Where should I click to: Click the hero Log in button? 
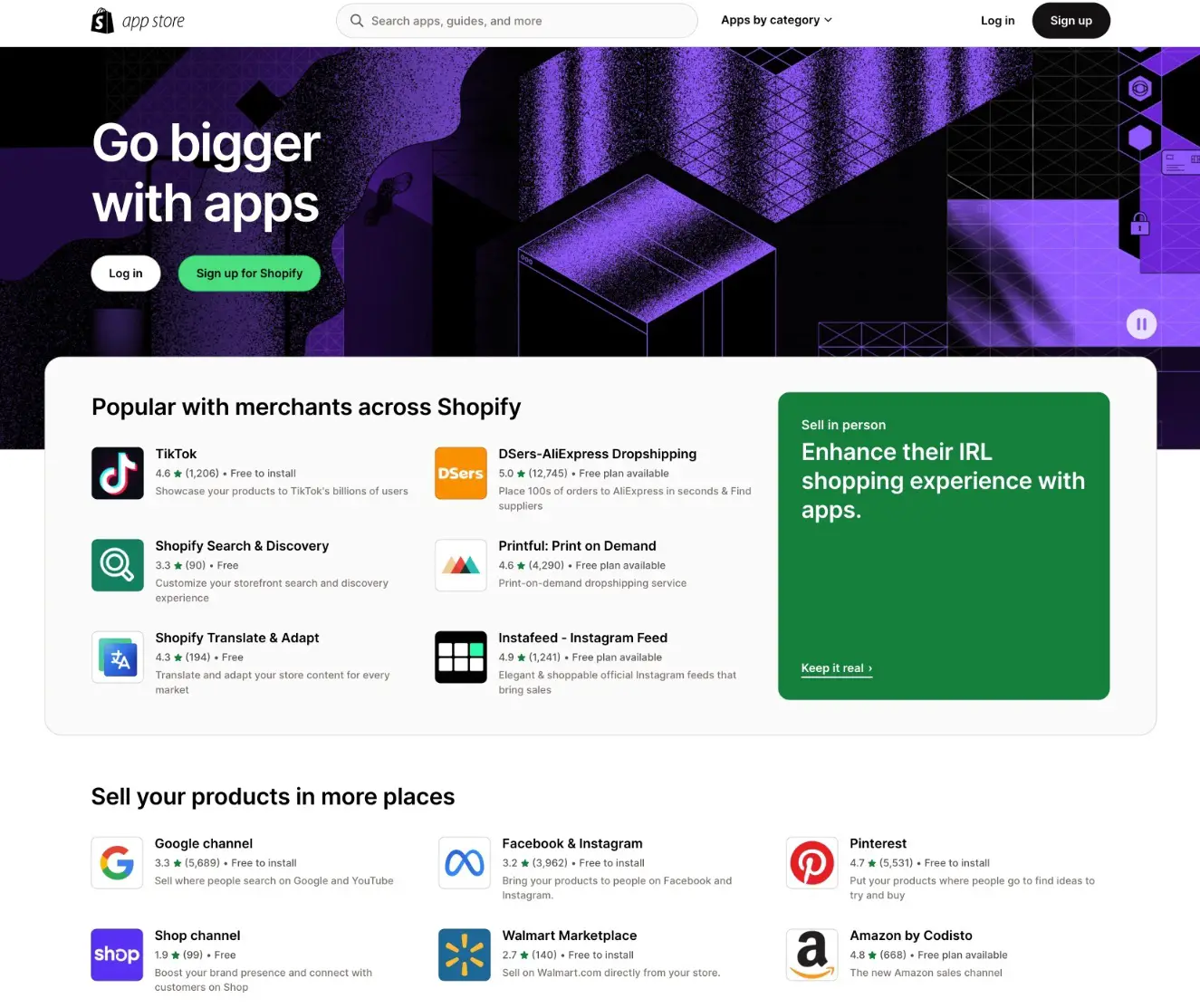(x=126, y=274)
